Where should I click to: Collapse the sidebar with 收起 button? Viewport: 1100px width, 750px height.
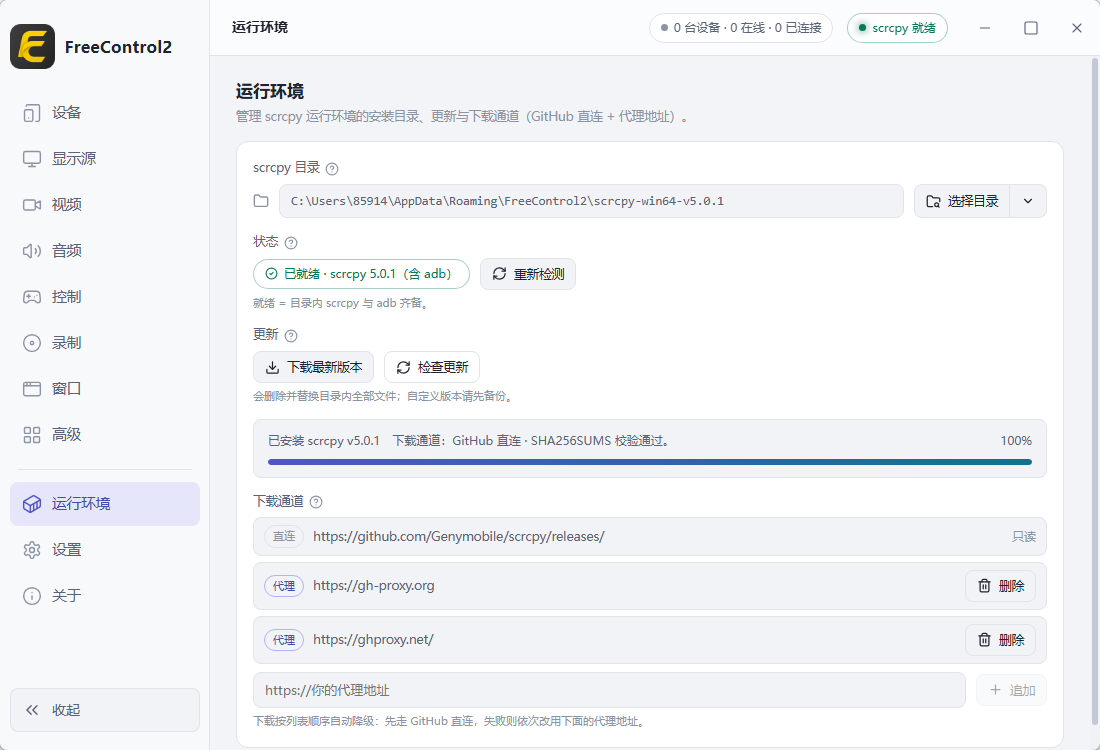[105, 710]
